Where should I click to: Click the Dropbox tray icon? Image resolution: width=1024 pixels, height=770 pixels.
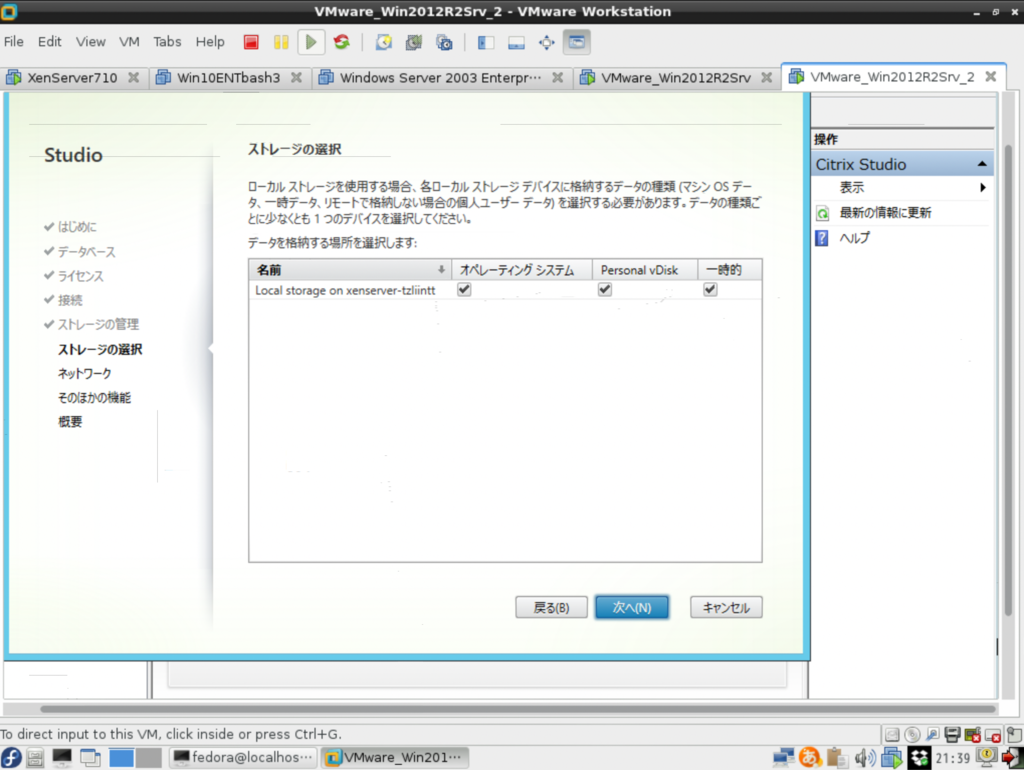(920, 758)
